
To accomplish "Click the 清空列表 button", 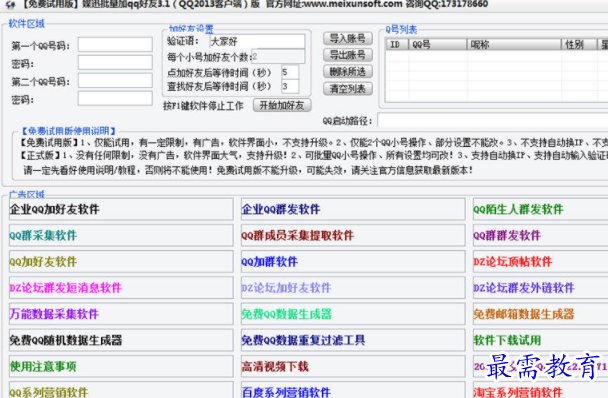I will [348, 89].
